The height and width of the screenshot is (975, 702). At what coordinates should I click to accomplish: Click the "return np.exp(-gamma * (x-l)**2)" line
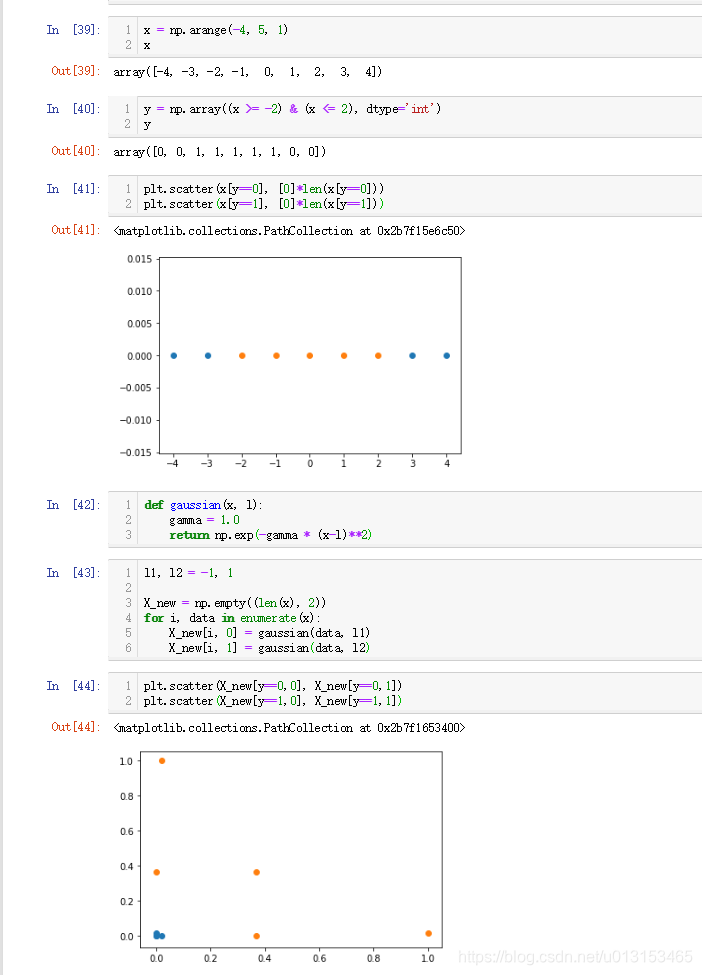point(270,535)
